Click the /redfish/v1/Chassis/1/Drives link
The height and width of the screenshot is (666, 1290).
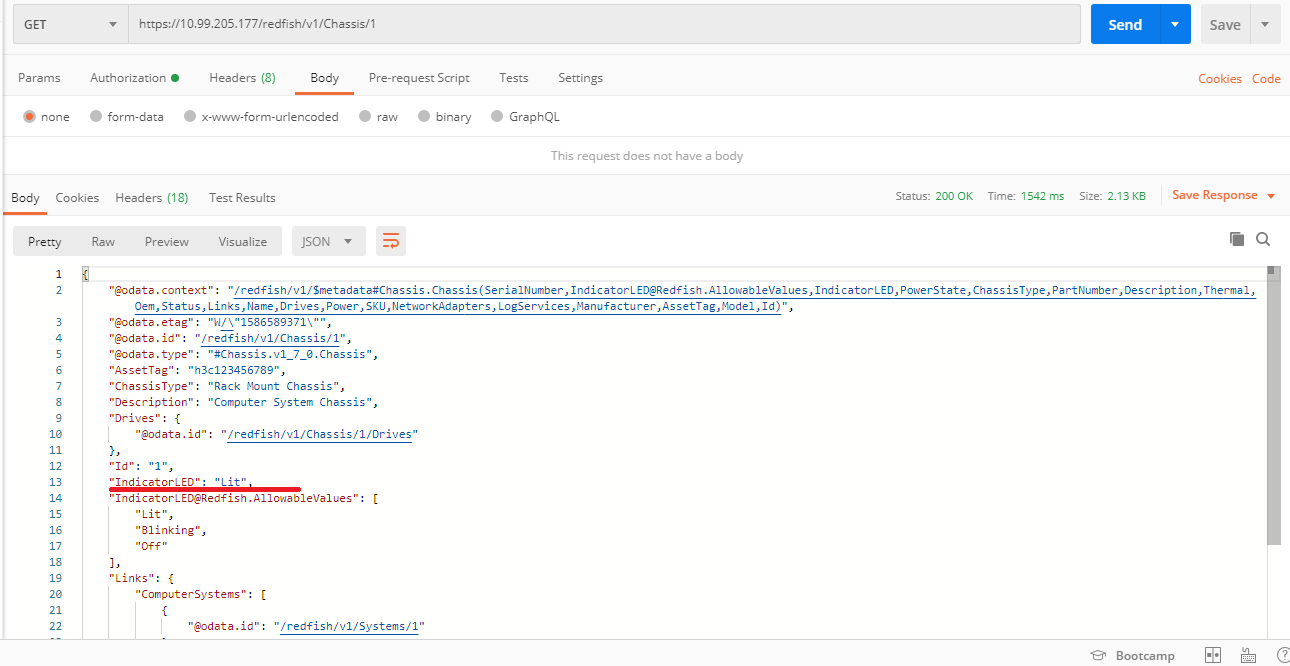(322, 434)
